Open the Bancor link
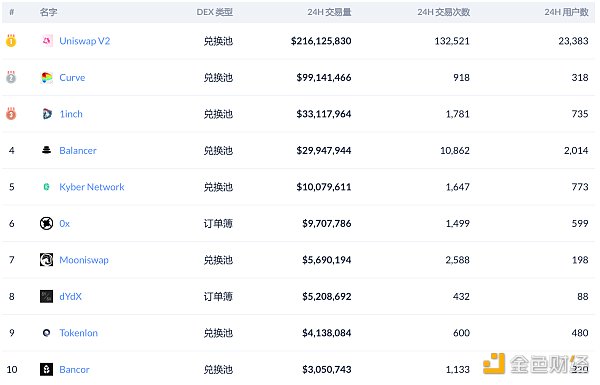 [x=74, y=369]
